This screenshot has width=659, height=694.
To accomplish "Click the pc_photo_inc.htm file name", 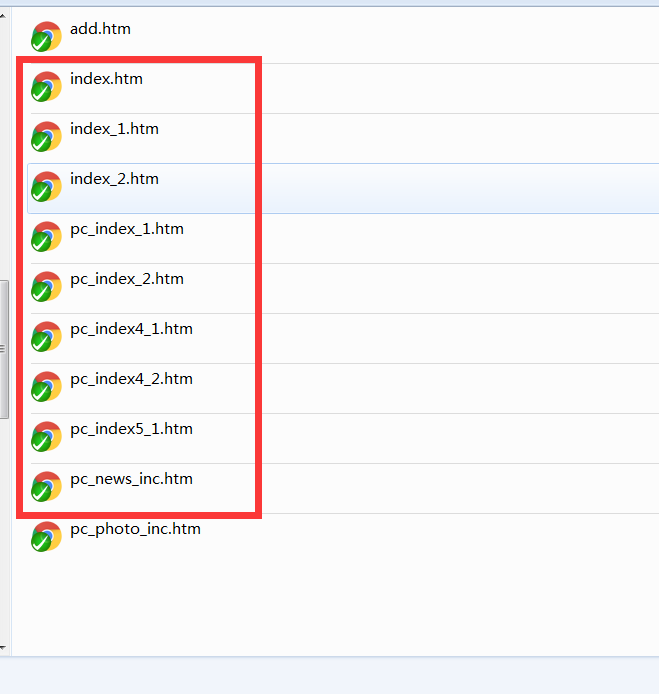I will click(x=135, y=529).
